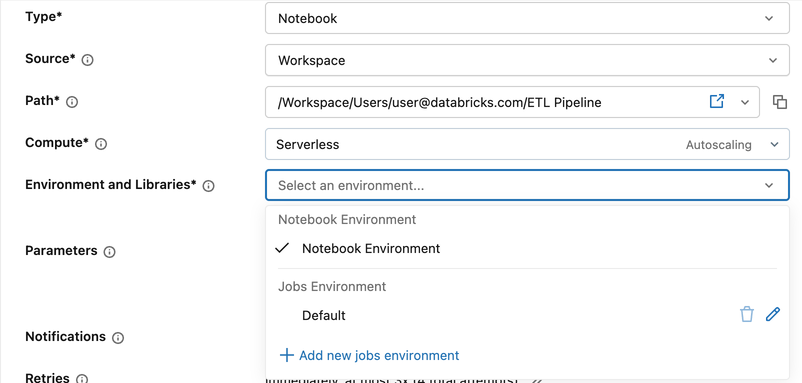The width and height of the screenshot is (802, 383).
Task: Open the Compute dropdown showing Serverless
Action: 527,144
